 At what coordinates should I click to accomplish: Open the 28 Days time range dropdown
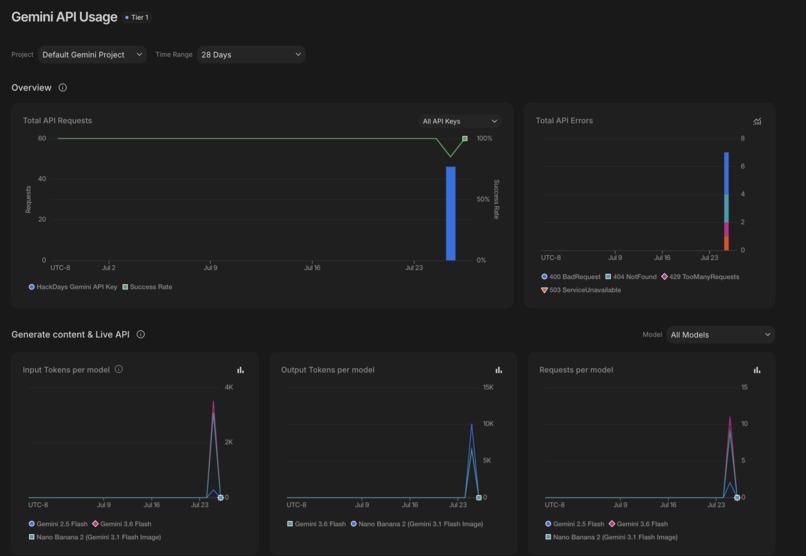[x=251, y=54]
